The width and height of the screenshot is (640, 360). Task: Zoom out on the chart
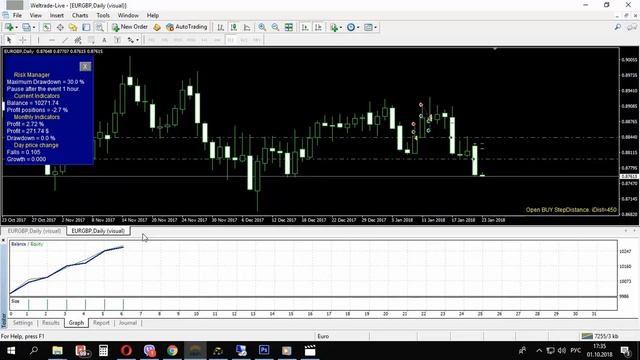point(276,27)
